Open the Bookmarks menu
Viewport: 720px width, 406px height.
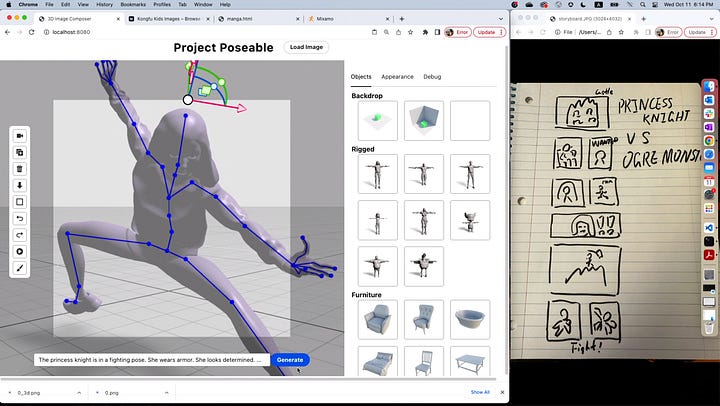133,4
